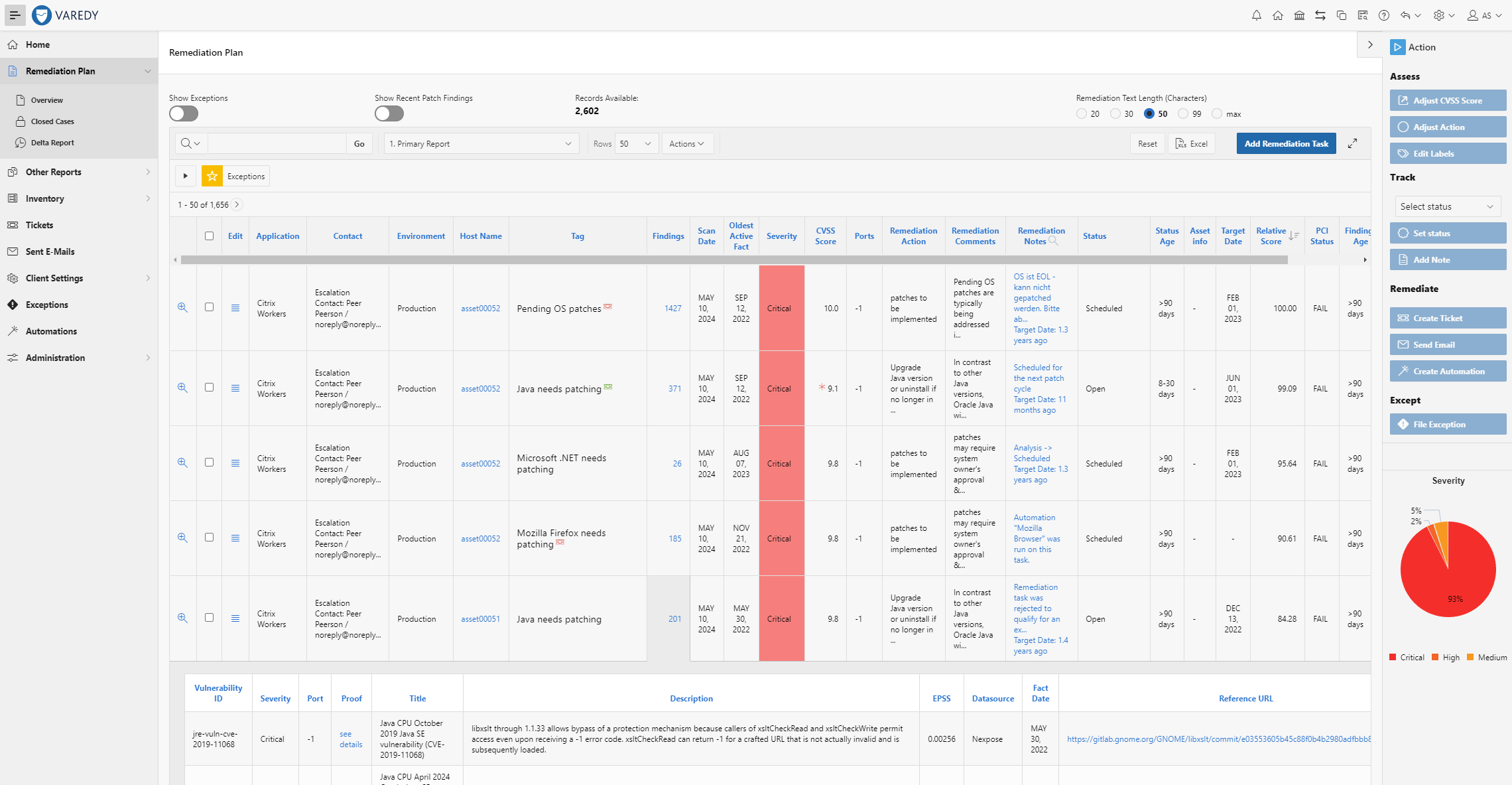This screenshot has height=785, width=1512.
Task: Click the High legend color swatch
Action: tap(1435, 657)
